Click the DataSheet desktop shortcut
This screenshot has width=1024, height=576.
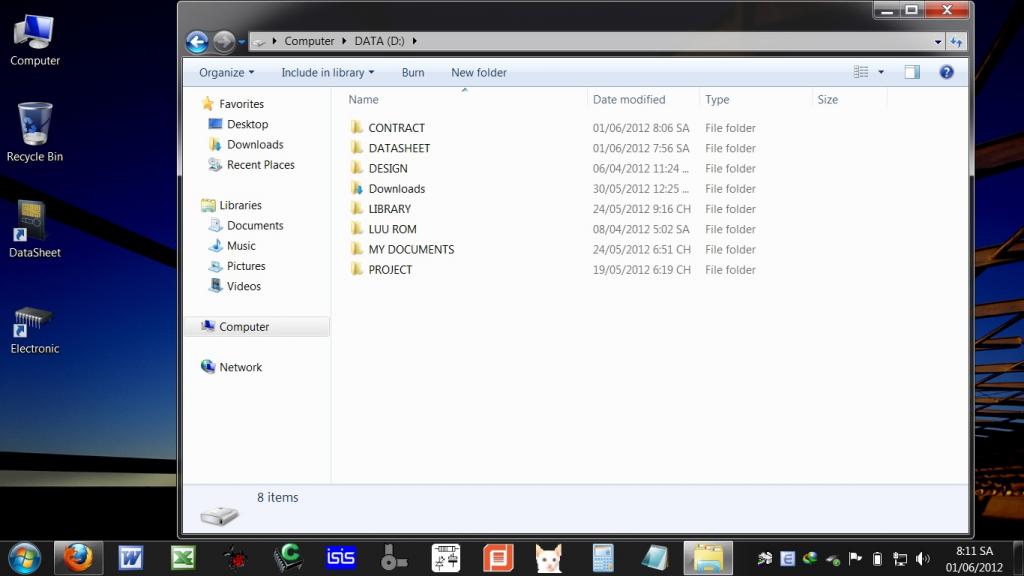[x=35, y=229]
